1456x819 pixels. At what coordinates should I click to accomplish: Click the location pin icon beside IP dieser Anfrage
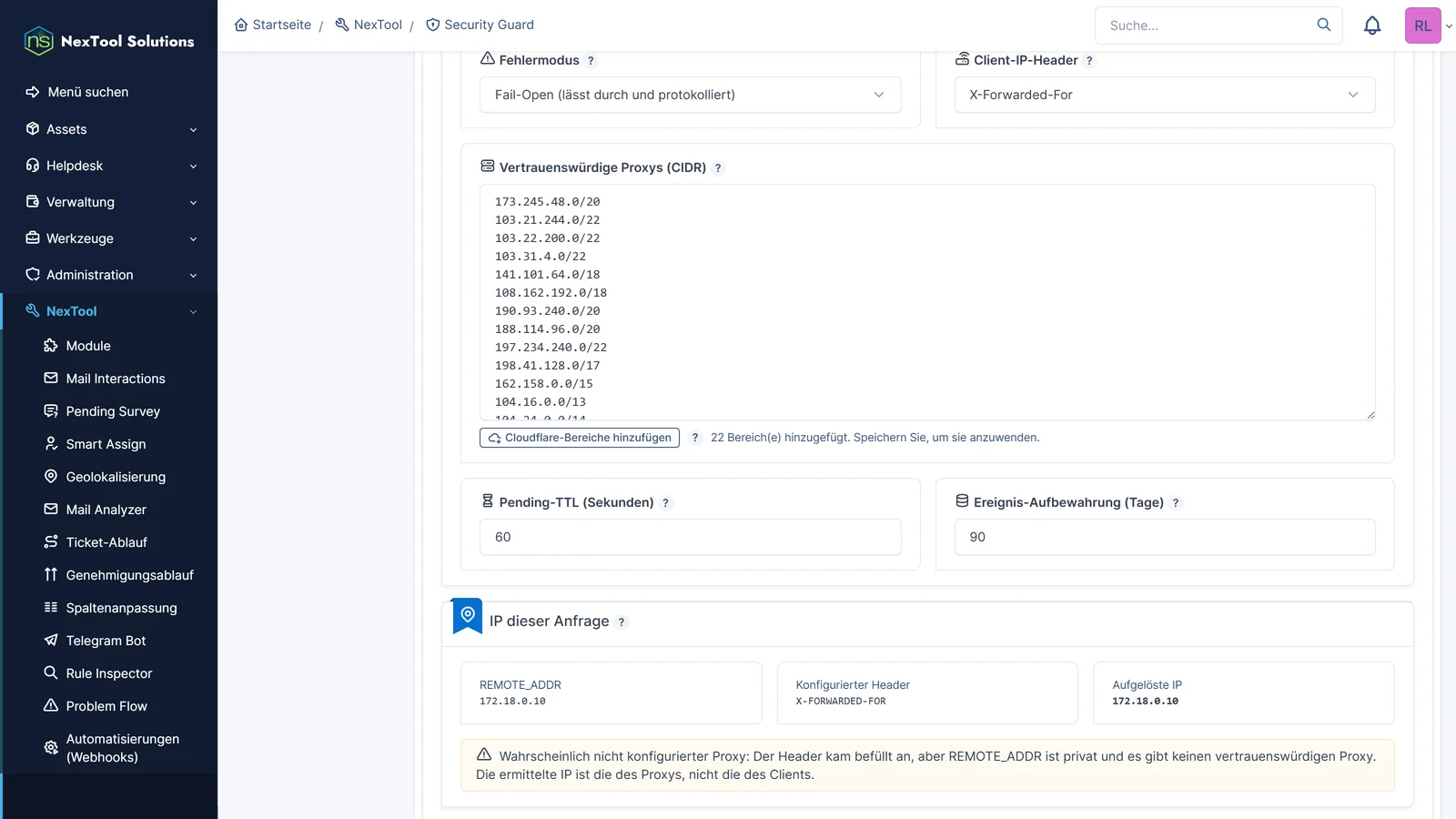(x=468, y=615)
